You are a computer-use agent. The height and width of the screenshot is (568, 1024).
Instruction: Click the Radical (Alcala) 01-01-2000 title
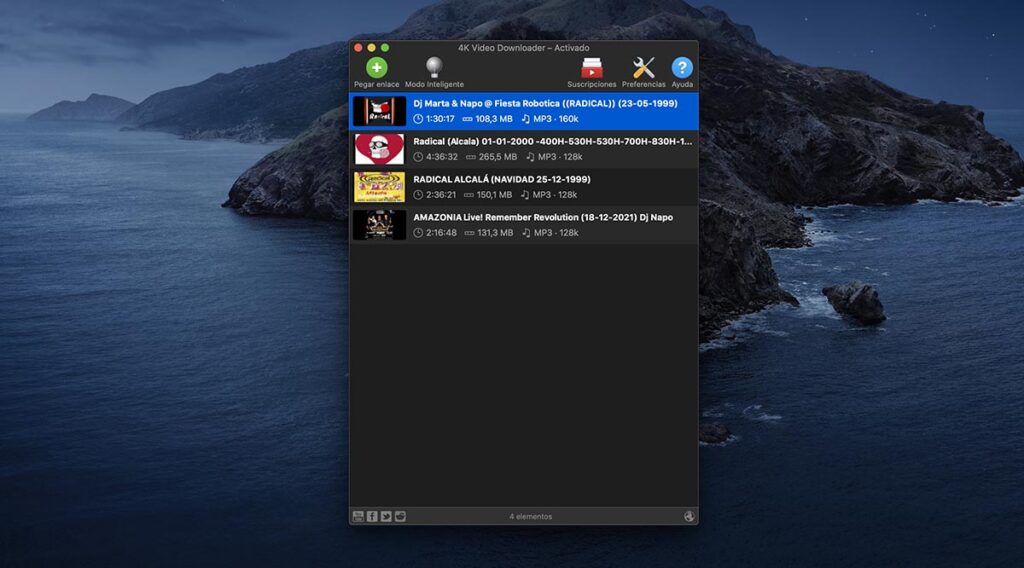coord(552,141)
